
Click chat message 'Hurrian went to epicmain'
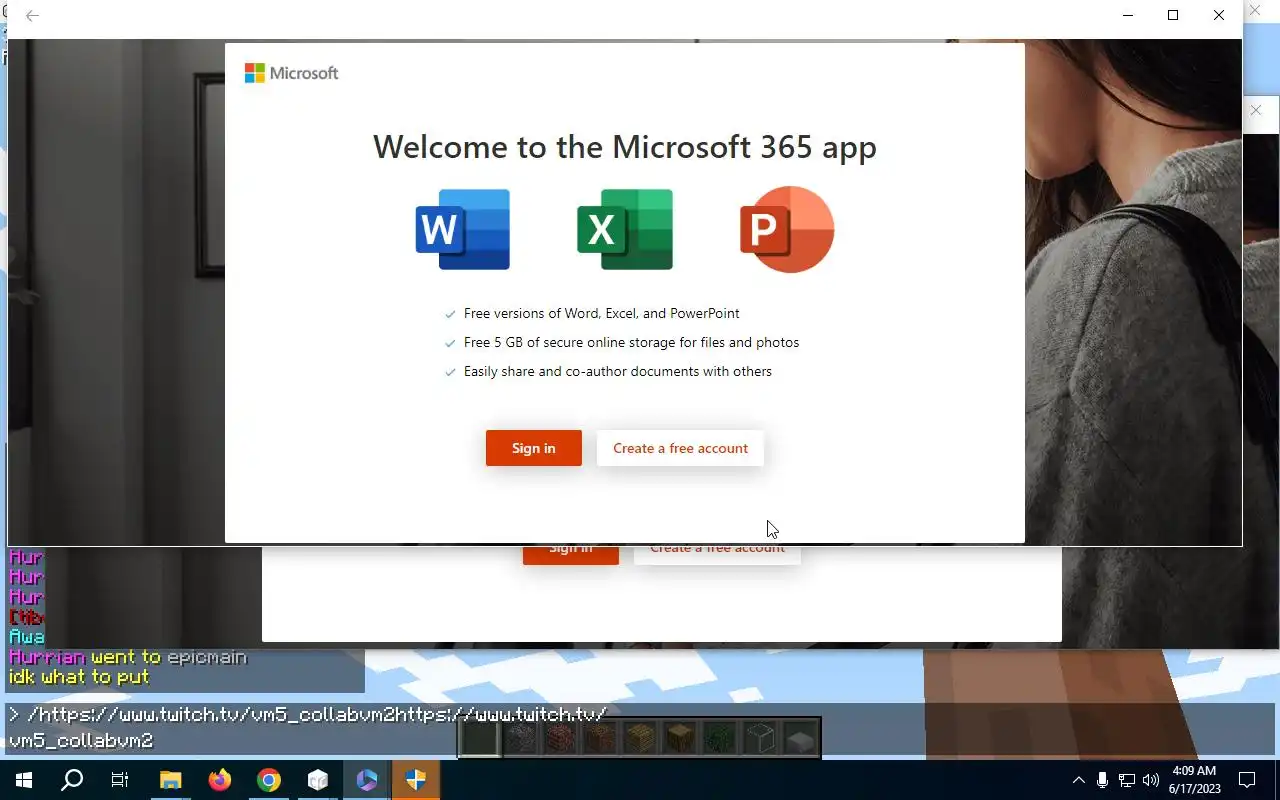pos(128,657)
